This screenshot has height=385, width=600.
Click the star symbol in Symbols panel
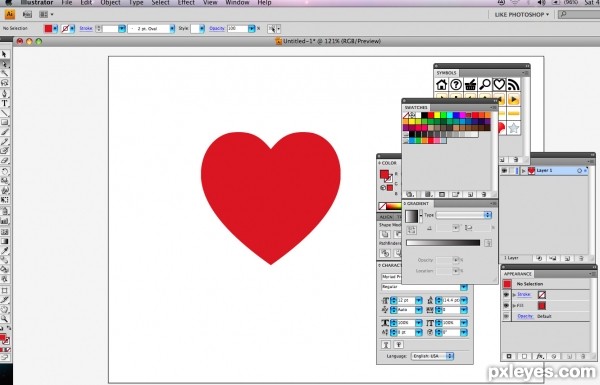pos(514,128)
